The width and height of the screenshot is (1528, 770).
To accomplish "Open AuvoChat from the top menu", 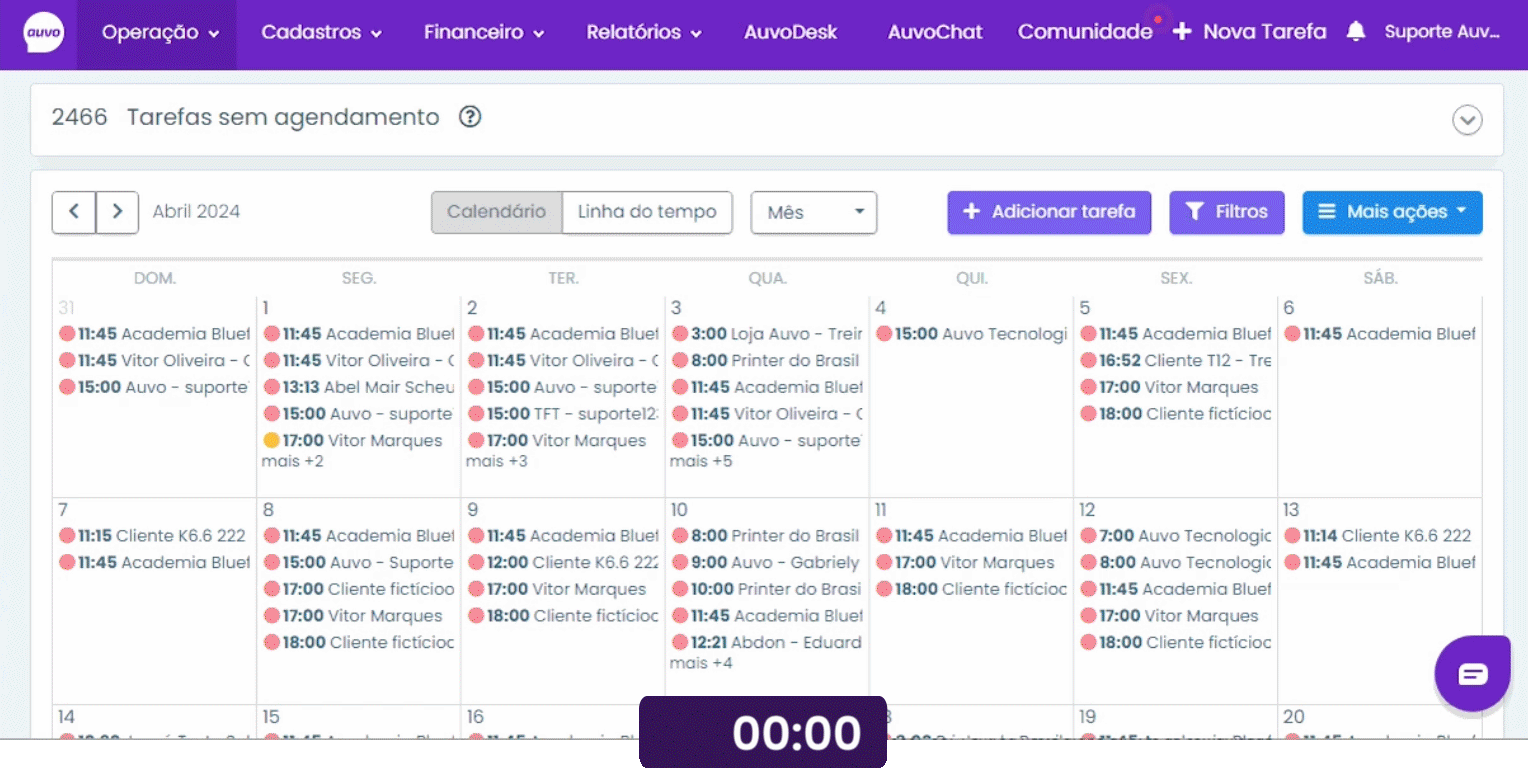I will (x=935, y=32).
